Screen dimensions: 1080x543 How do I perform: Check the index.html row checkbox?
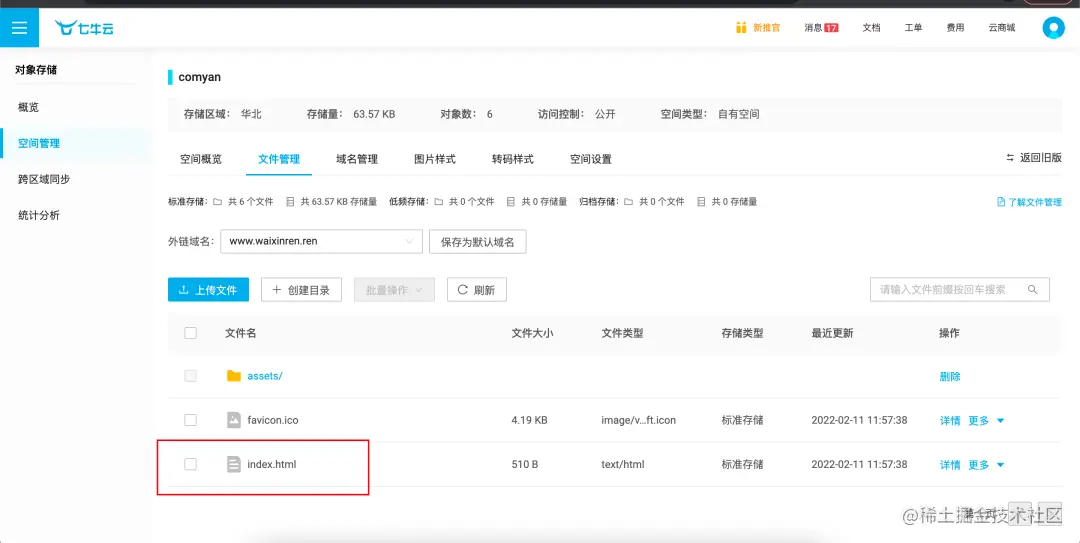coord(191,464)
